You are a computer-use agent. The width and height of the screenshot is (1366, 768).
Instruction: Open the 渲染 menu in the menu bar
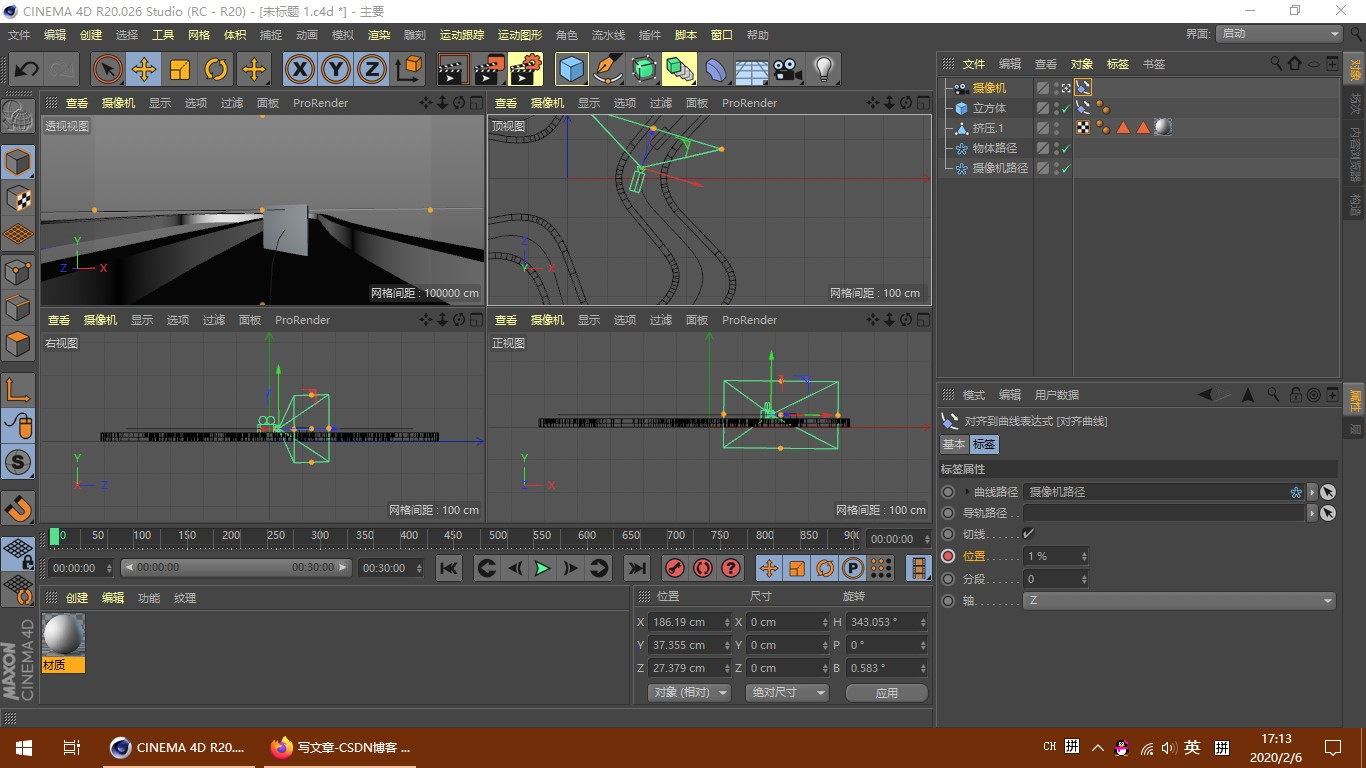point(380,33)
